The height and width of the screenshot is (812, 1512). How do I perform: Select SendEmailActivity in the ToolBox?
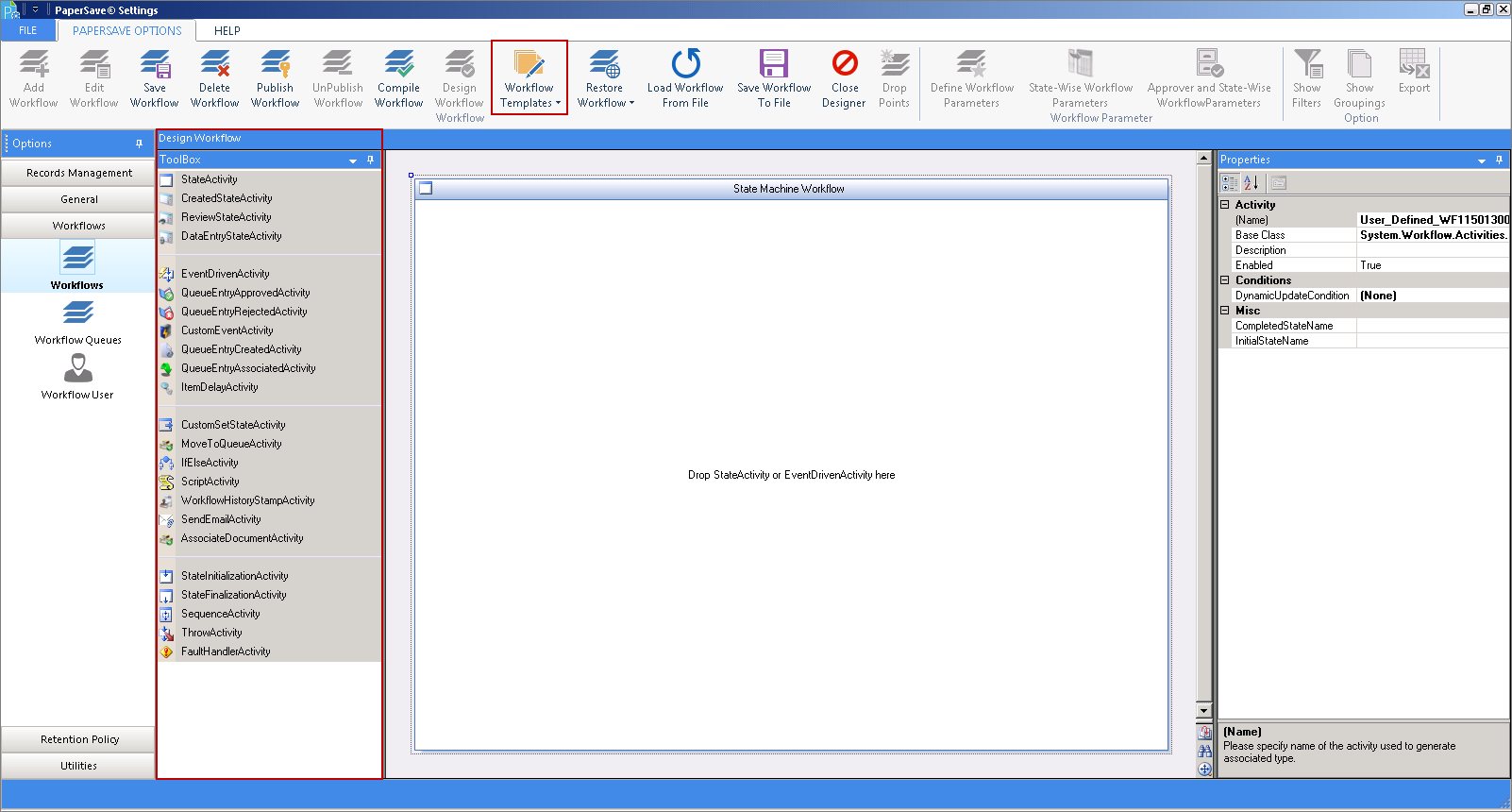click(x=221, y=519)
